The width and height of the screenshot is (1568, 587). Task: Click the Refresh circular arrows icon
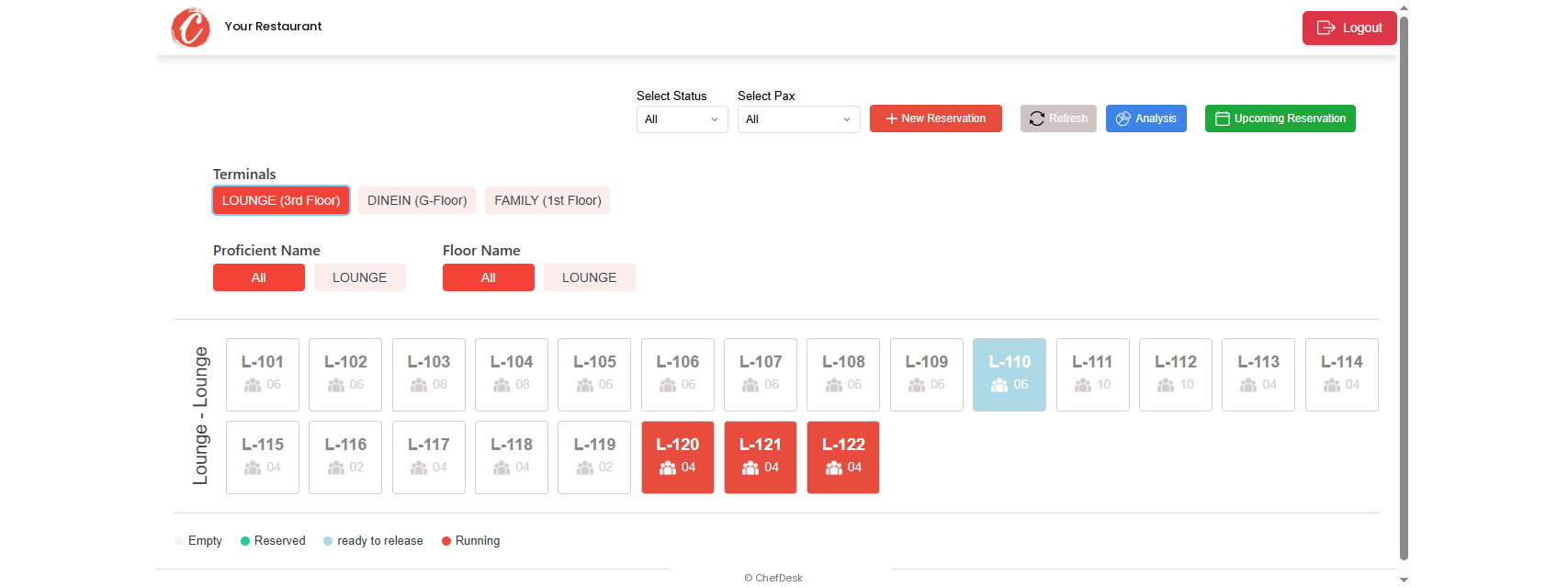[1037, 119]
